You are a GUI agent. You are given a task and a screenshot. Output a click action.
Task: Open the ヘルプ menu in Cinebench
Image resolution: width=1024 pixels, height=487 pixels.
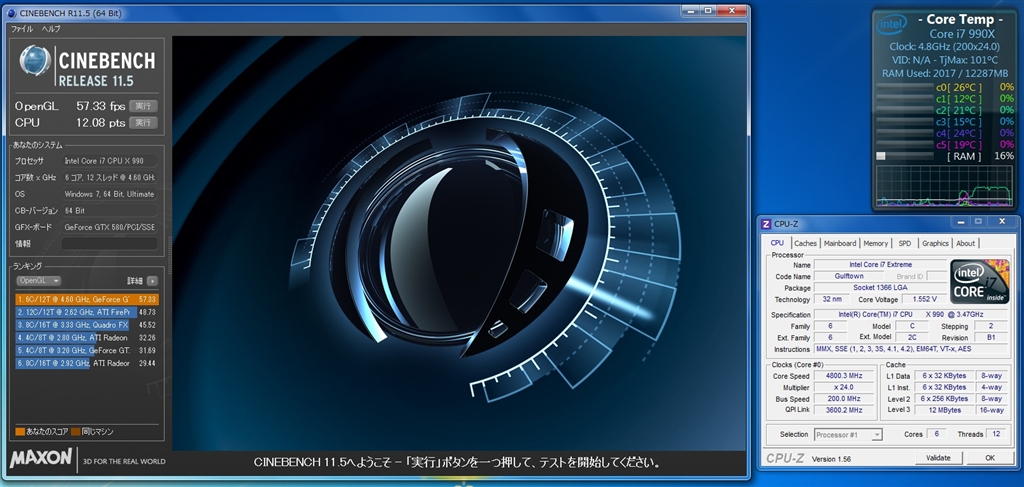coord(51,29)
